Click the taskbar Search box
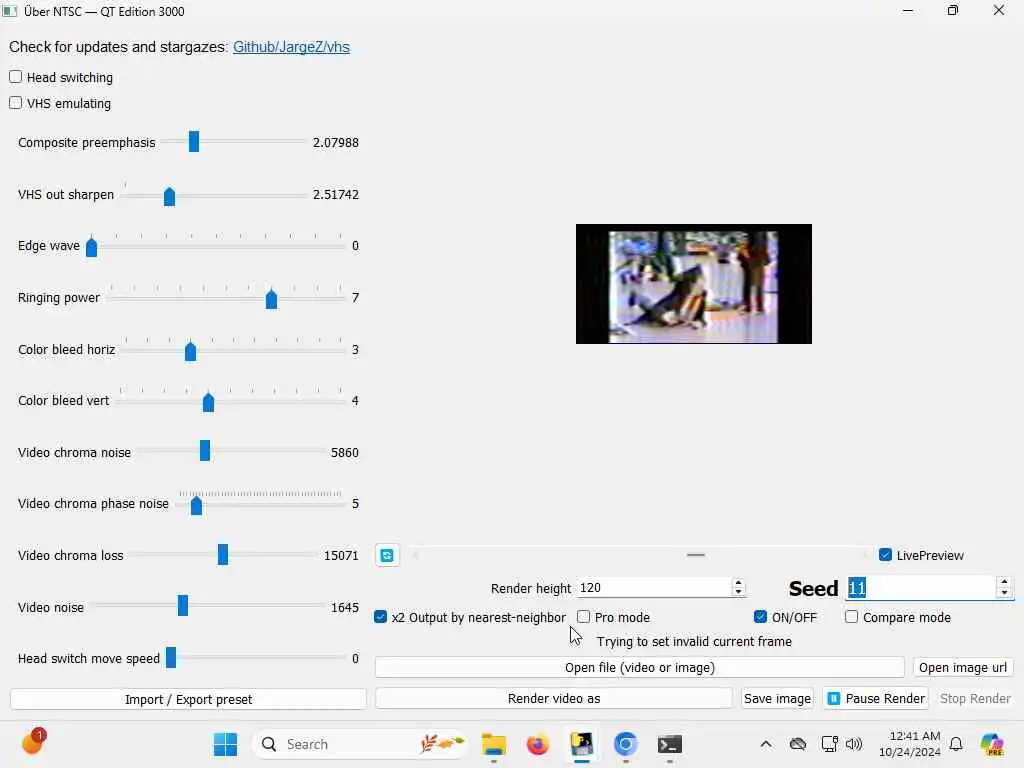This screenshot has width=1024, height=768. pyautogui.click(x=360, y=744)
